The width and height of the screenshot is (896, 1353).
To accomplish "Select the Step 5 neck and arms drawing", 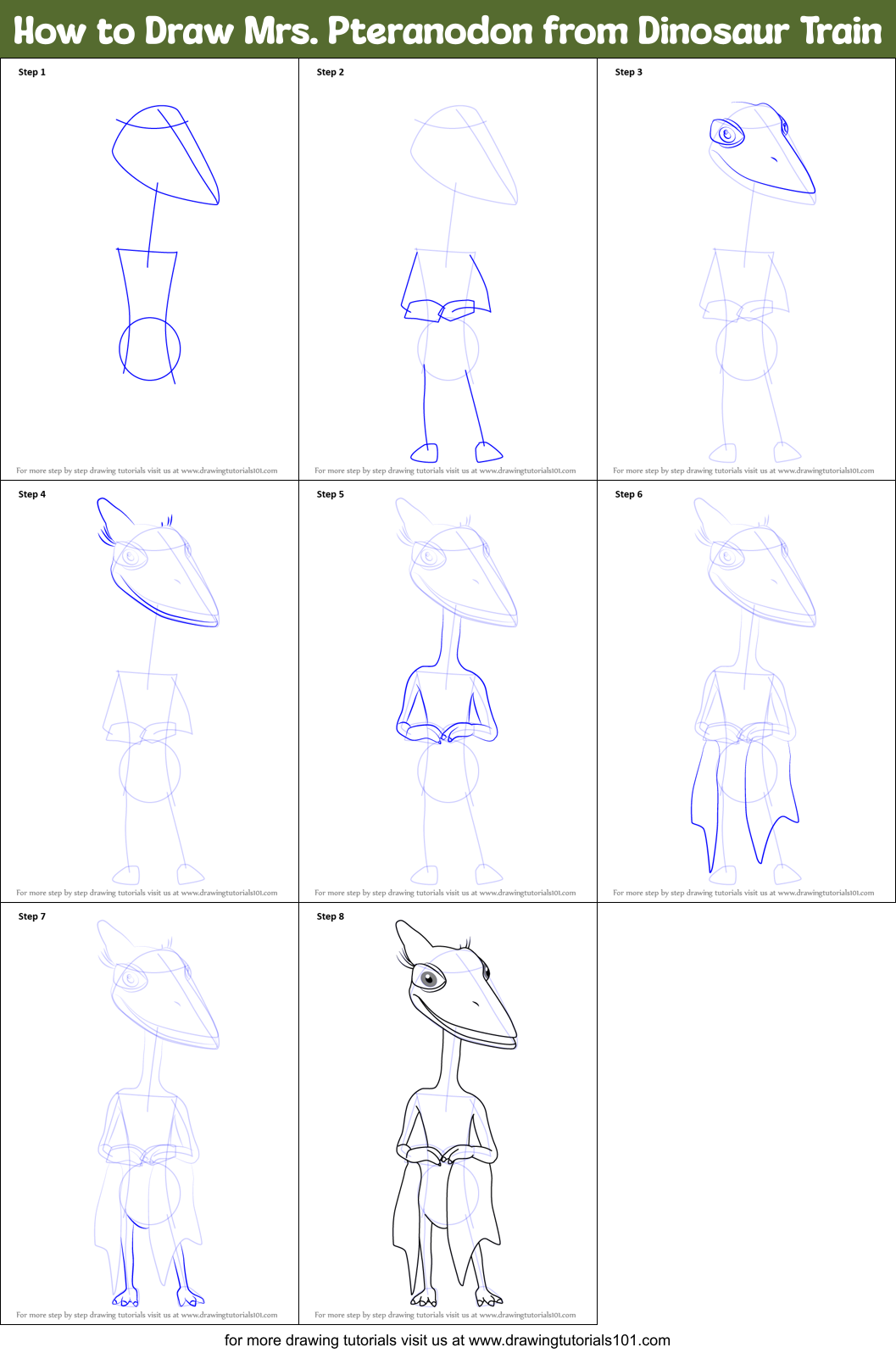I will (456, 691).
